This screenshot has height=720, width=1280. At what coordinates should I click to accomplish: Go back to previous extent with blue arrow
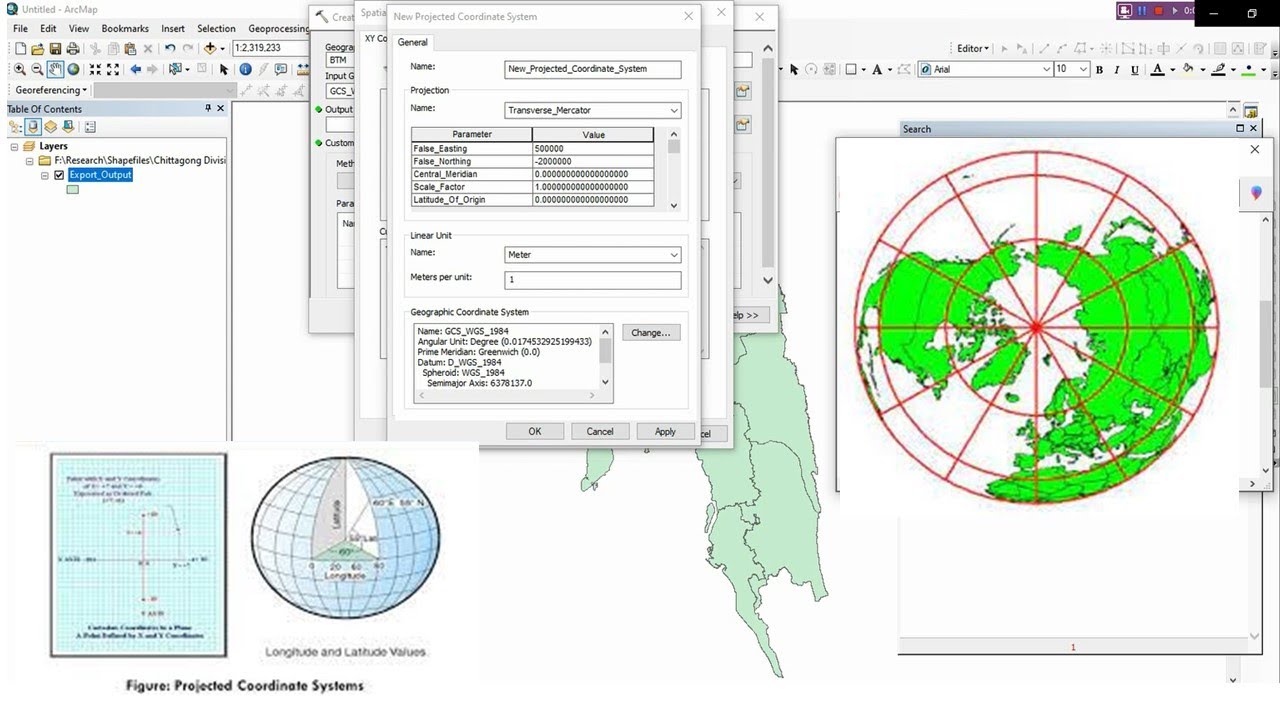coord(136,69)
